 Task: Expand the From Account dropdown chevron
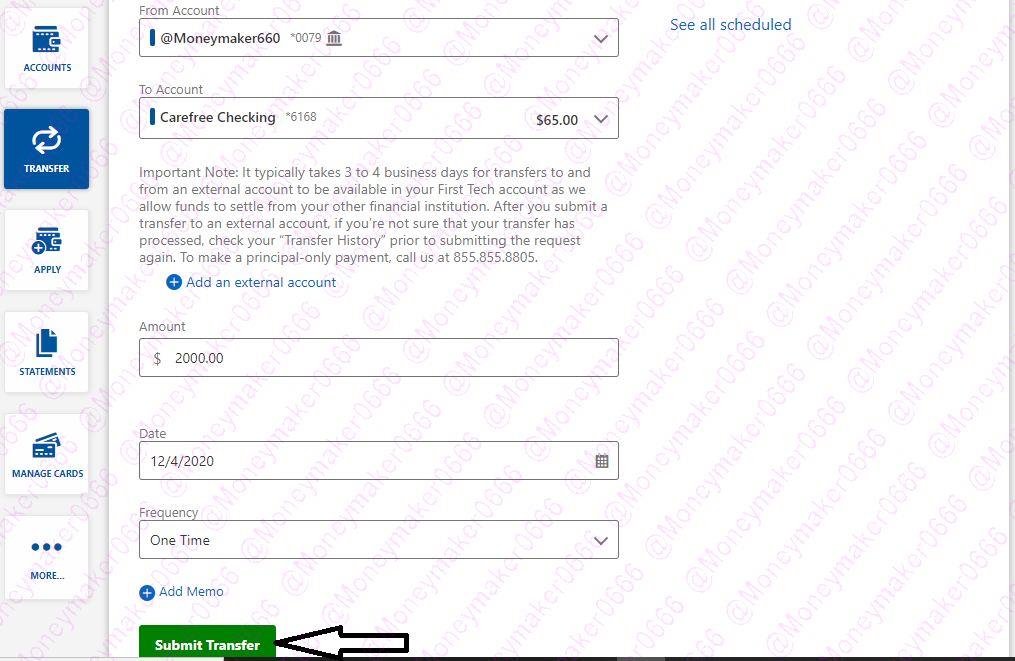pyautogui.click(x=600, y=38)
